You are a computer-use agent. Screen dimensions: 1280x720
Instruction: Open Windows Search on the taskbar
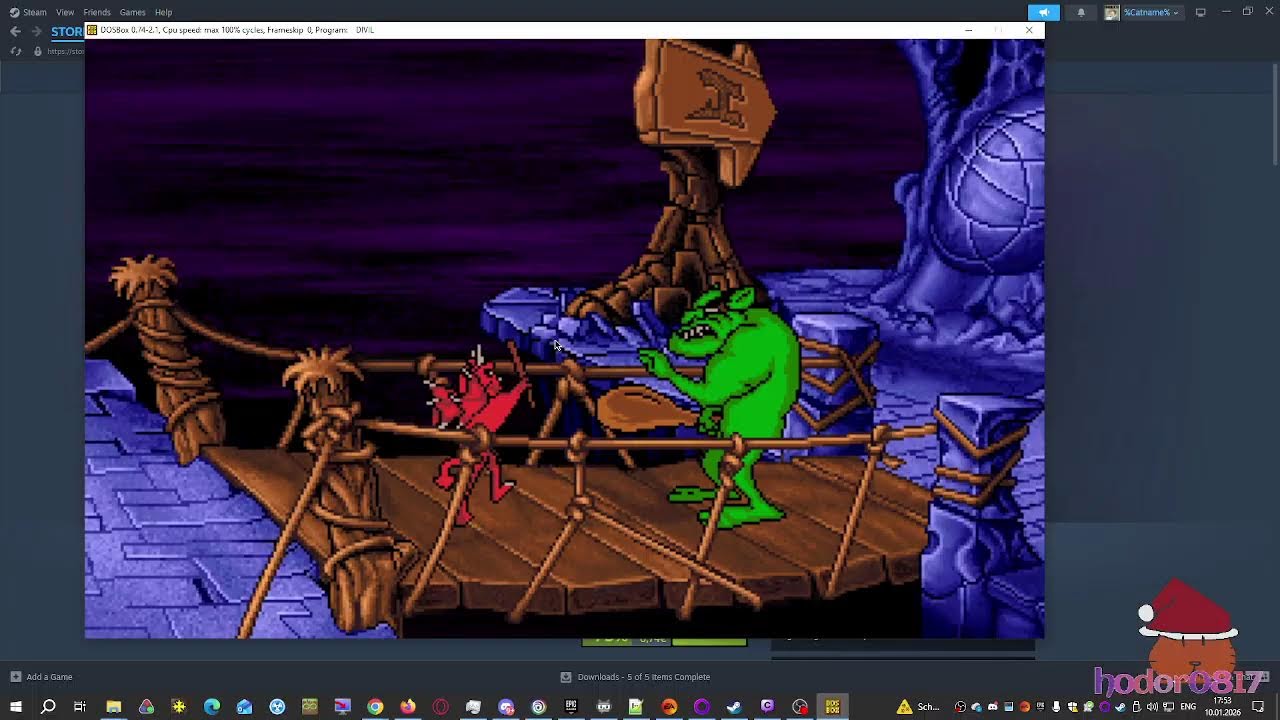coord(48,707)
